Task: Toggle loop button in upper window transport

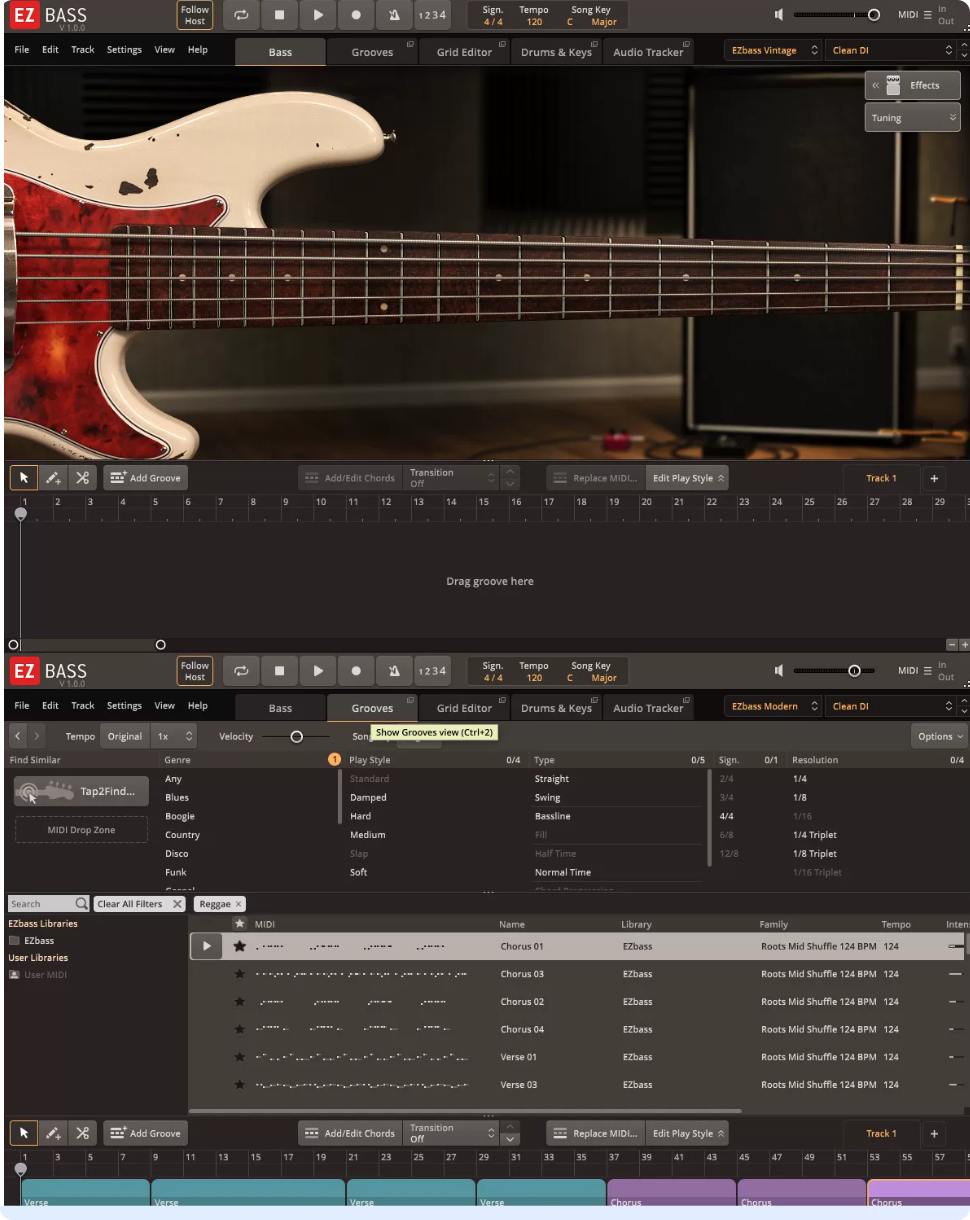Action: [241, 15]
